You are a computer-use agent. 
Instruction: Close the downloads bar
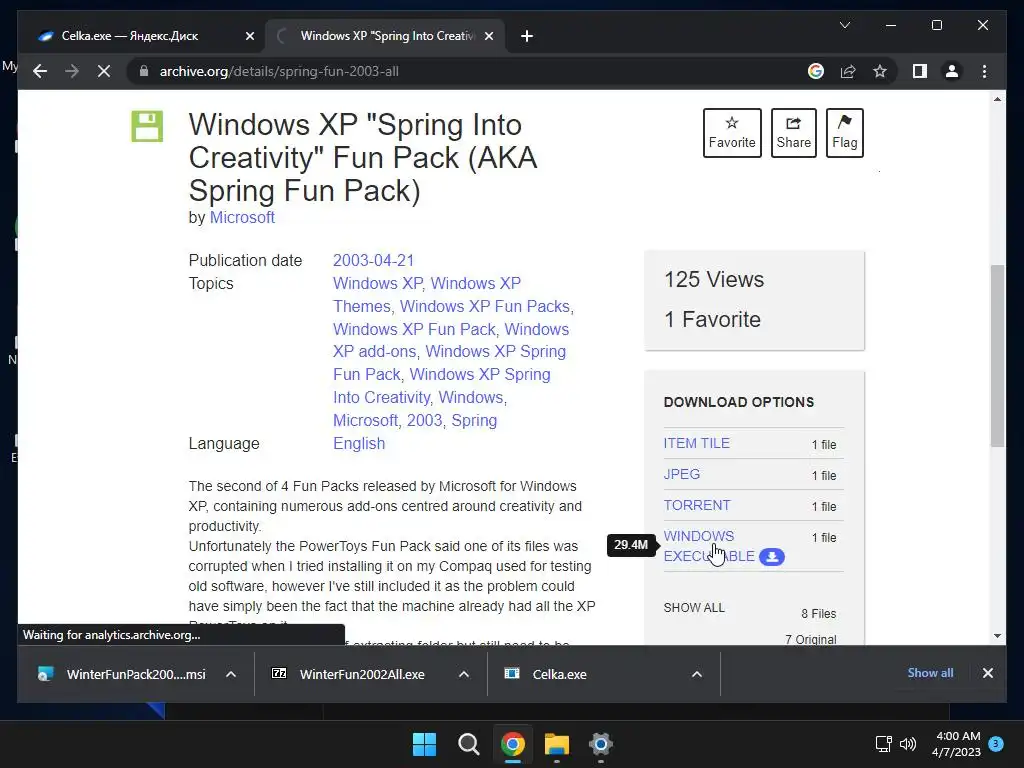(x=987, y=673)
